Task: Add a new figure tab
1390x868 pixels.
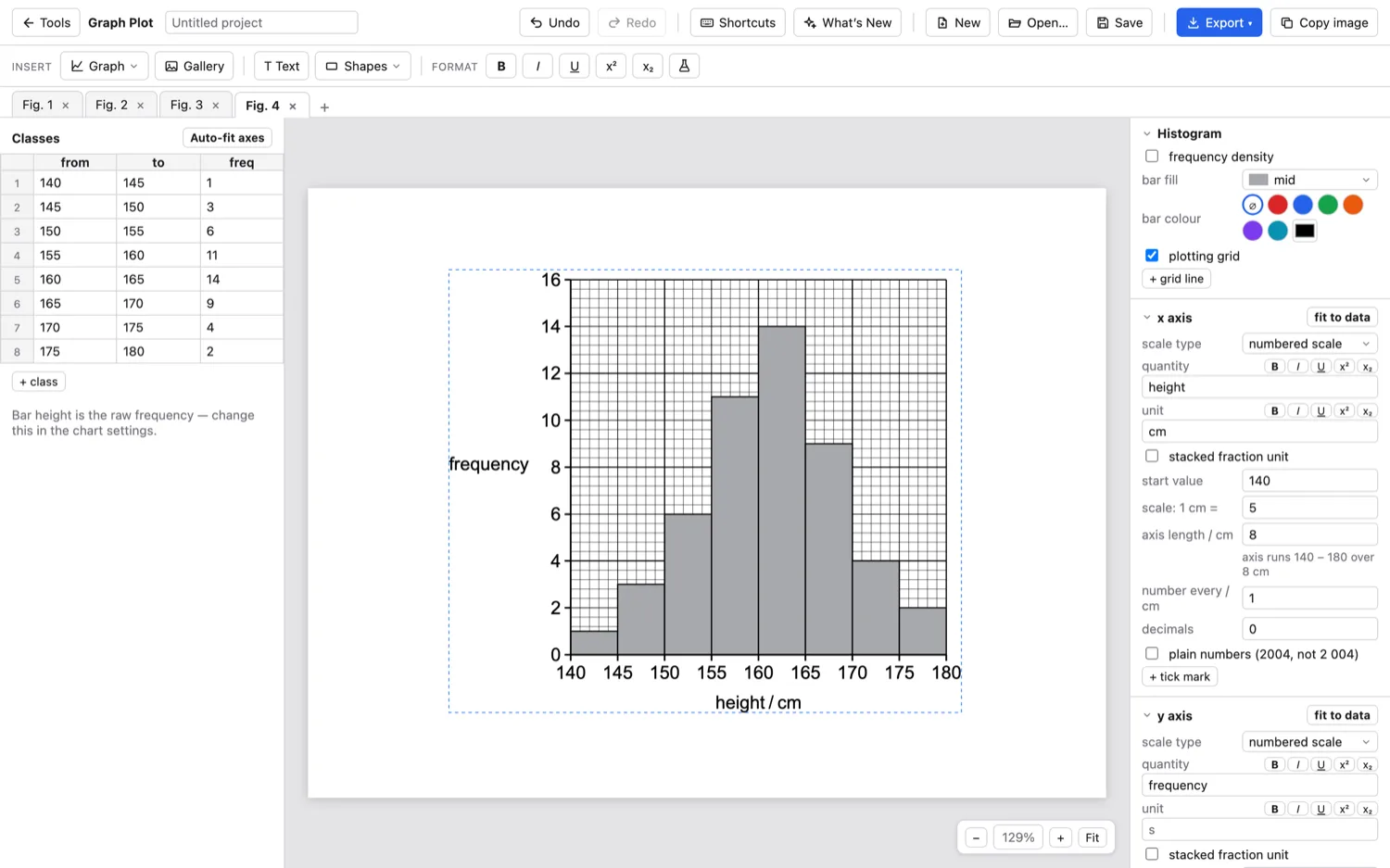Action: click(x=324, y=107)
